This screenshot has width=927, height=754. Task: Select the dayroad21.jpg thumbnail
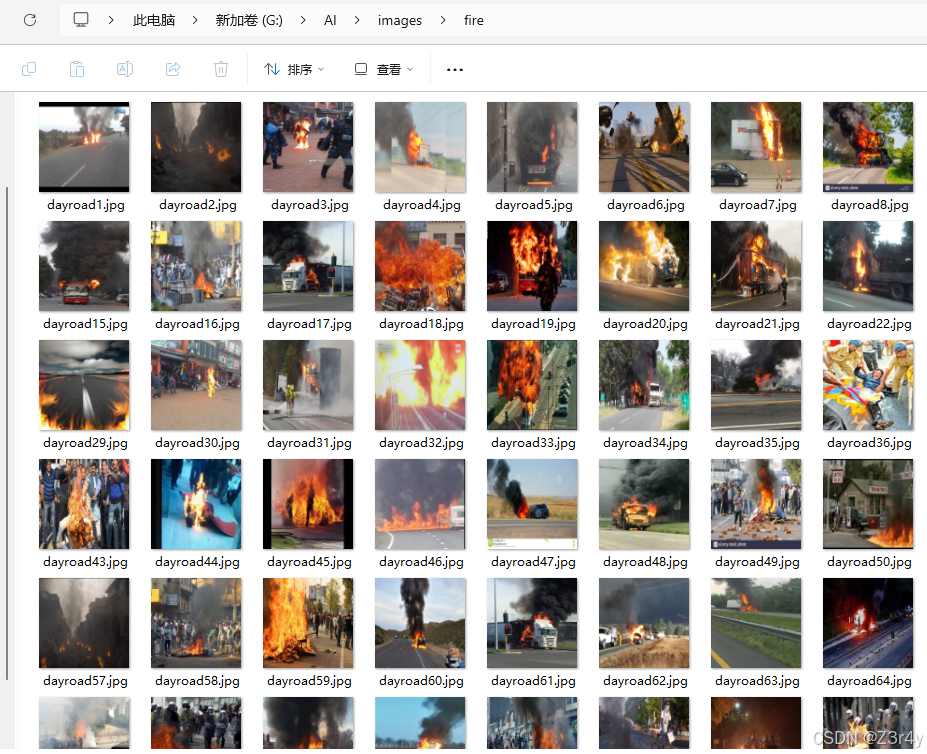(x=756, y=266)
